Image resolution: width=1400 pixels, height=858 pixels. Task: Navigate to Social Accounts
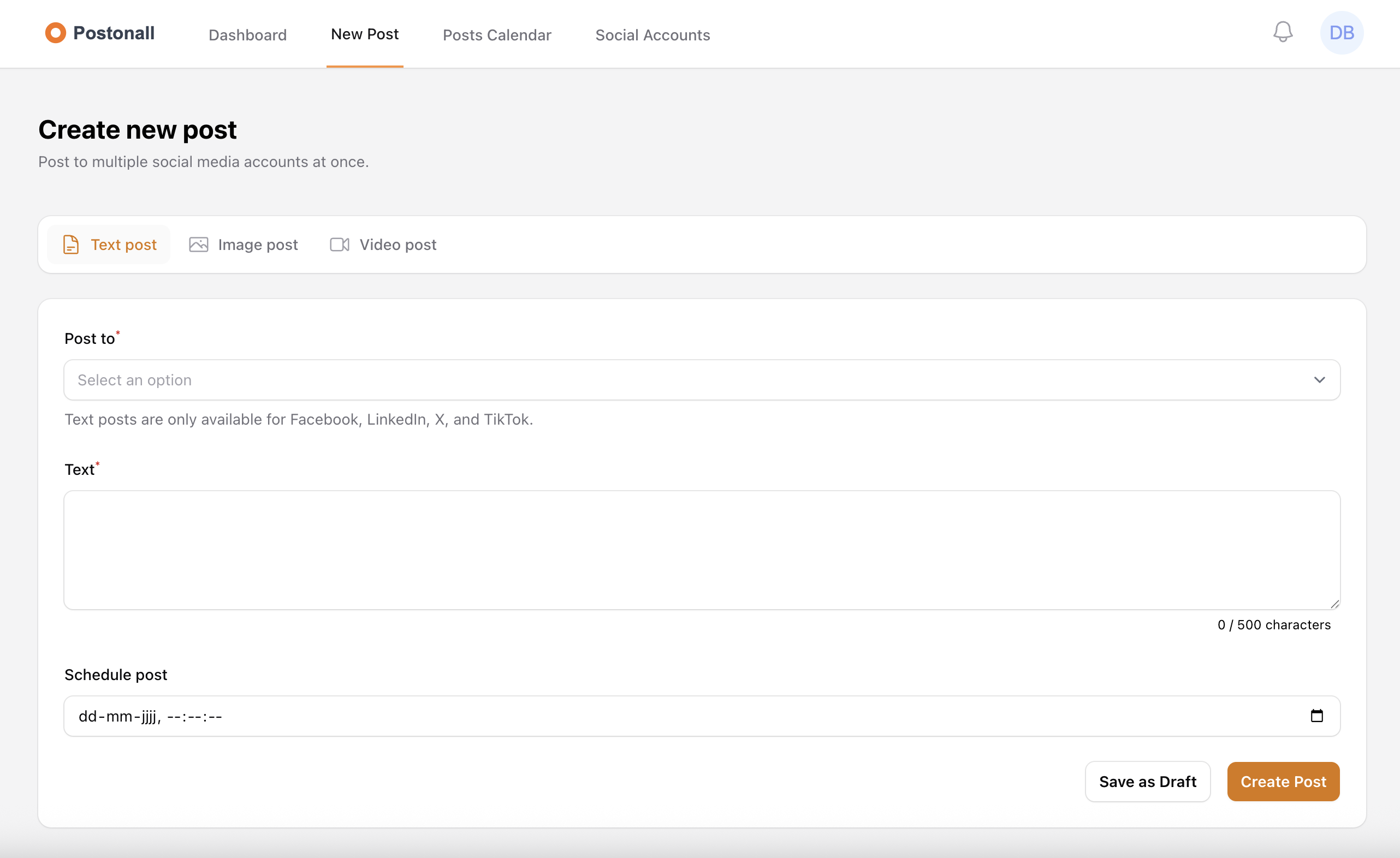click(652, 35)
